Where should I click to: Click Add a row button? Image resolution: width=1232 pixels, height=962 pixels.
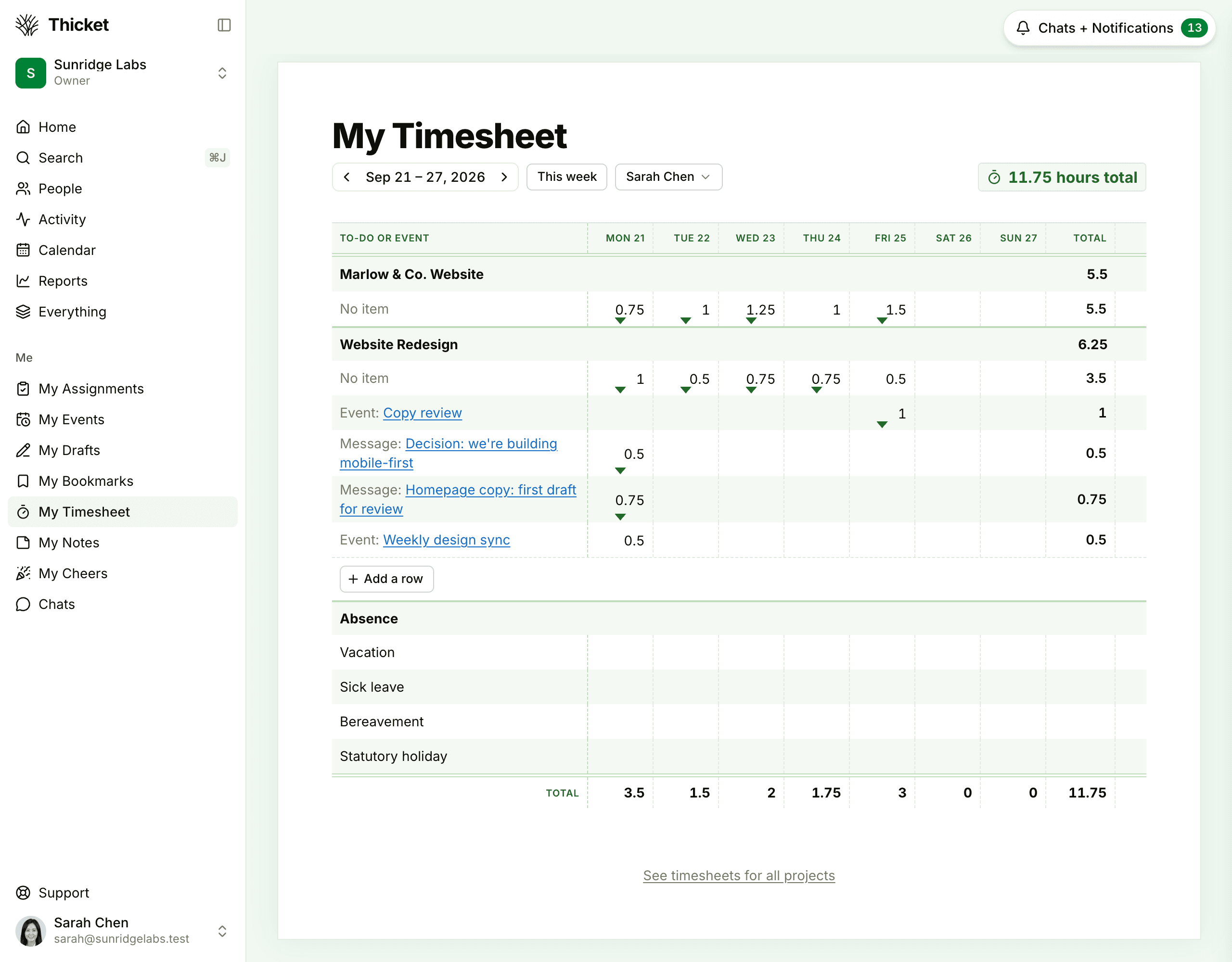tap(386, 579)
